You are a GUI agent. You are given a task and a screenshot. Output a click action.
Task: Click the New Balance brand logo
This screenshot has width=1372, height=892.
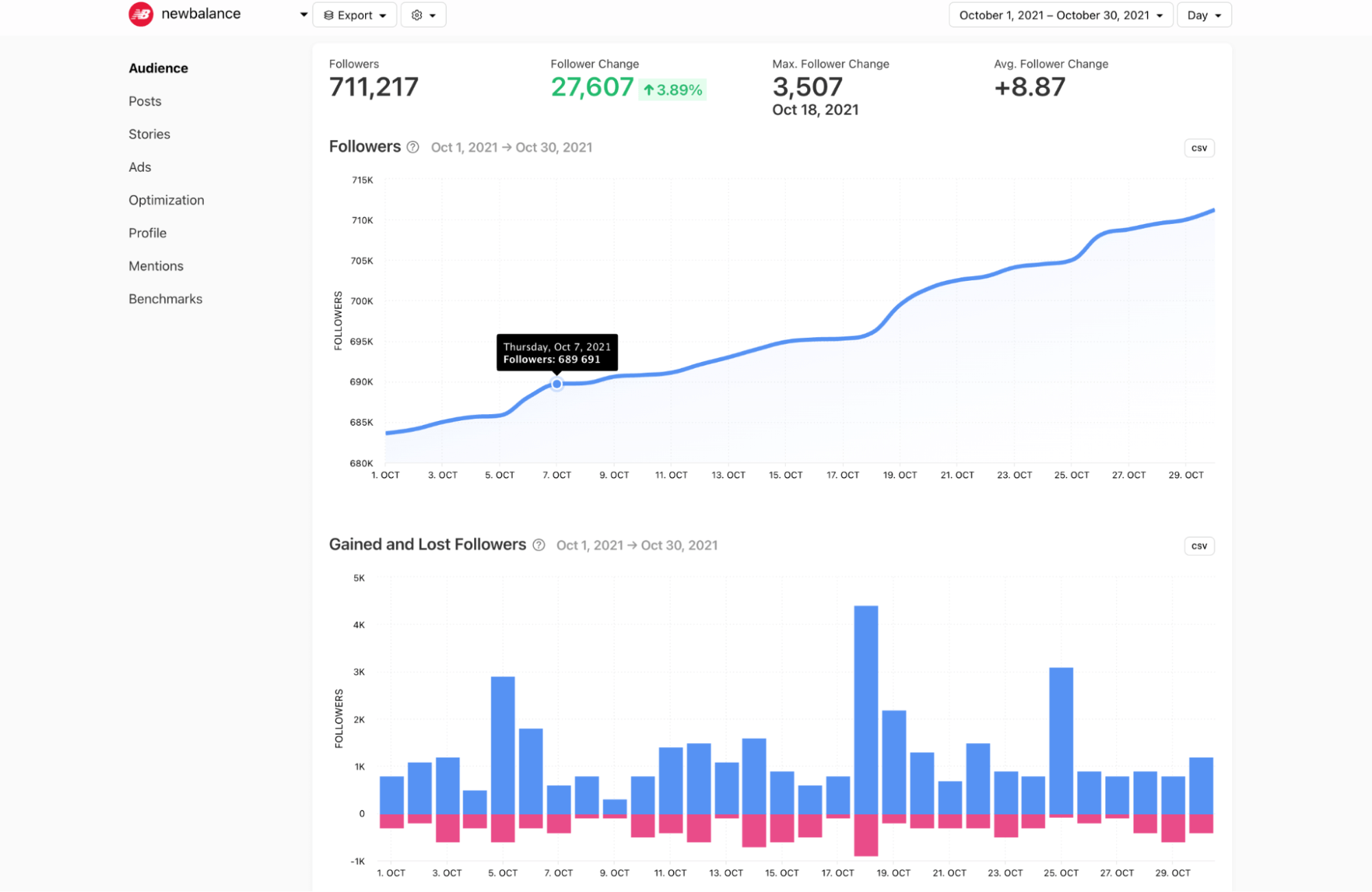point(140,14)
